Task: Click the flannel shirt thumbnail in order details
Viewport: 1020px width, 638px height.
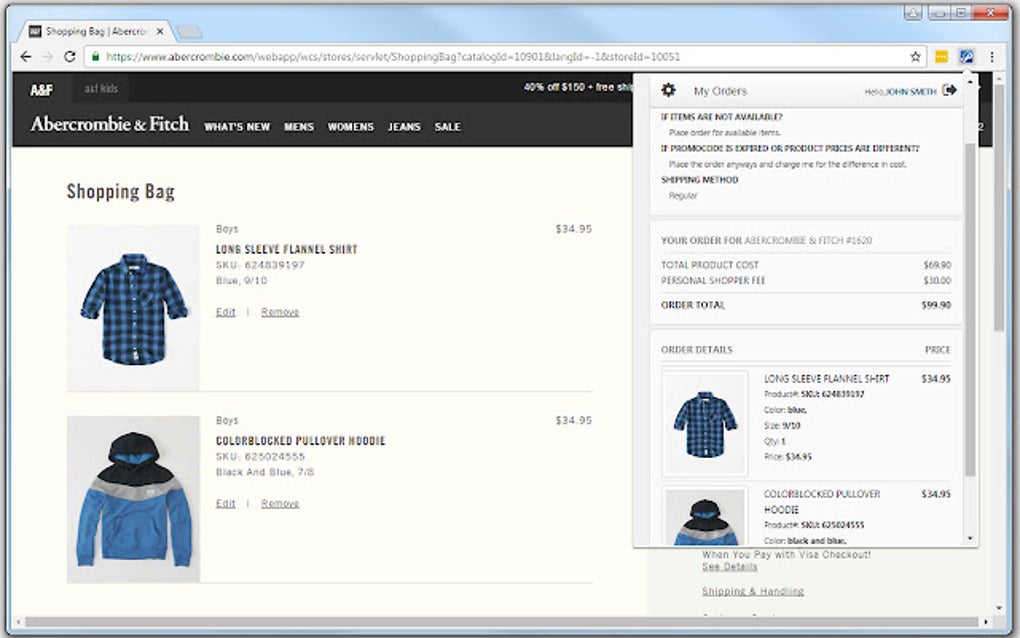Action: [x=704, y=421]
